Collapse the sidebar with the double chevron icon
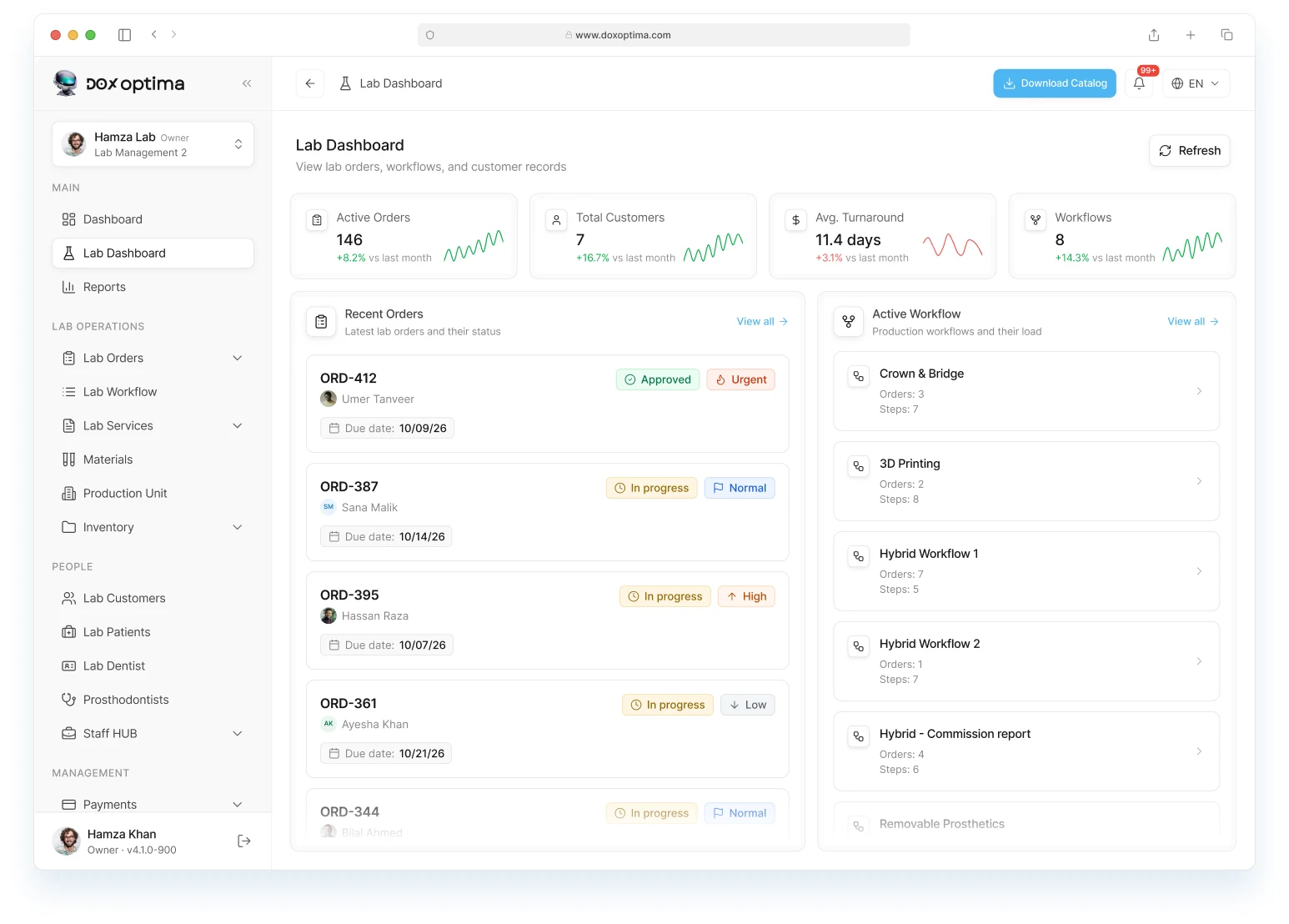 (247, 83)
